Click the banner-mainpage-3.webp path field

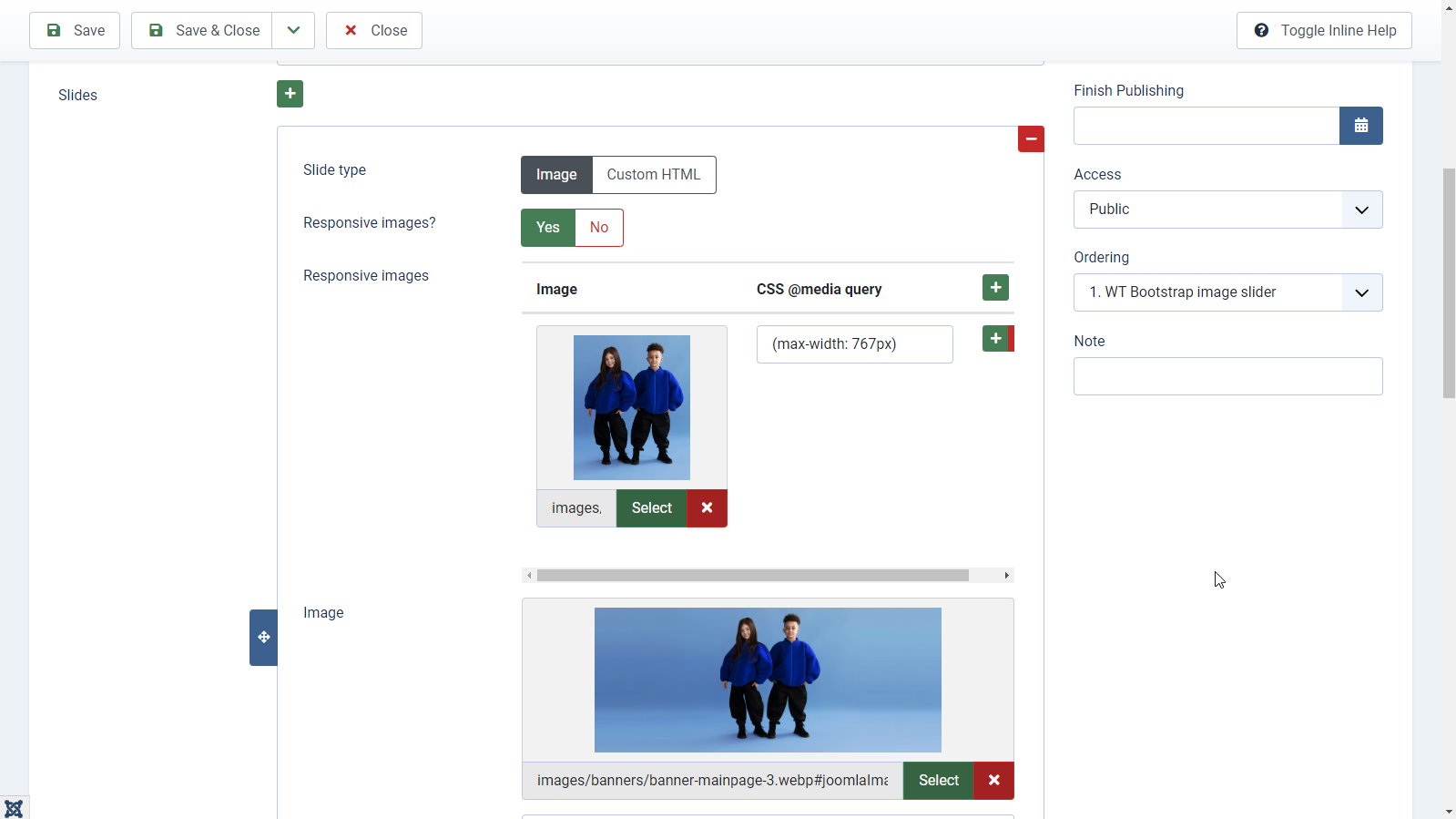(713, 781)
